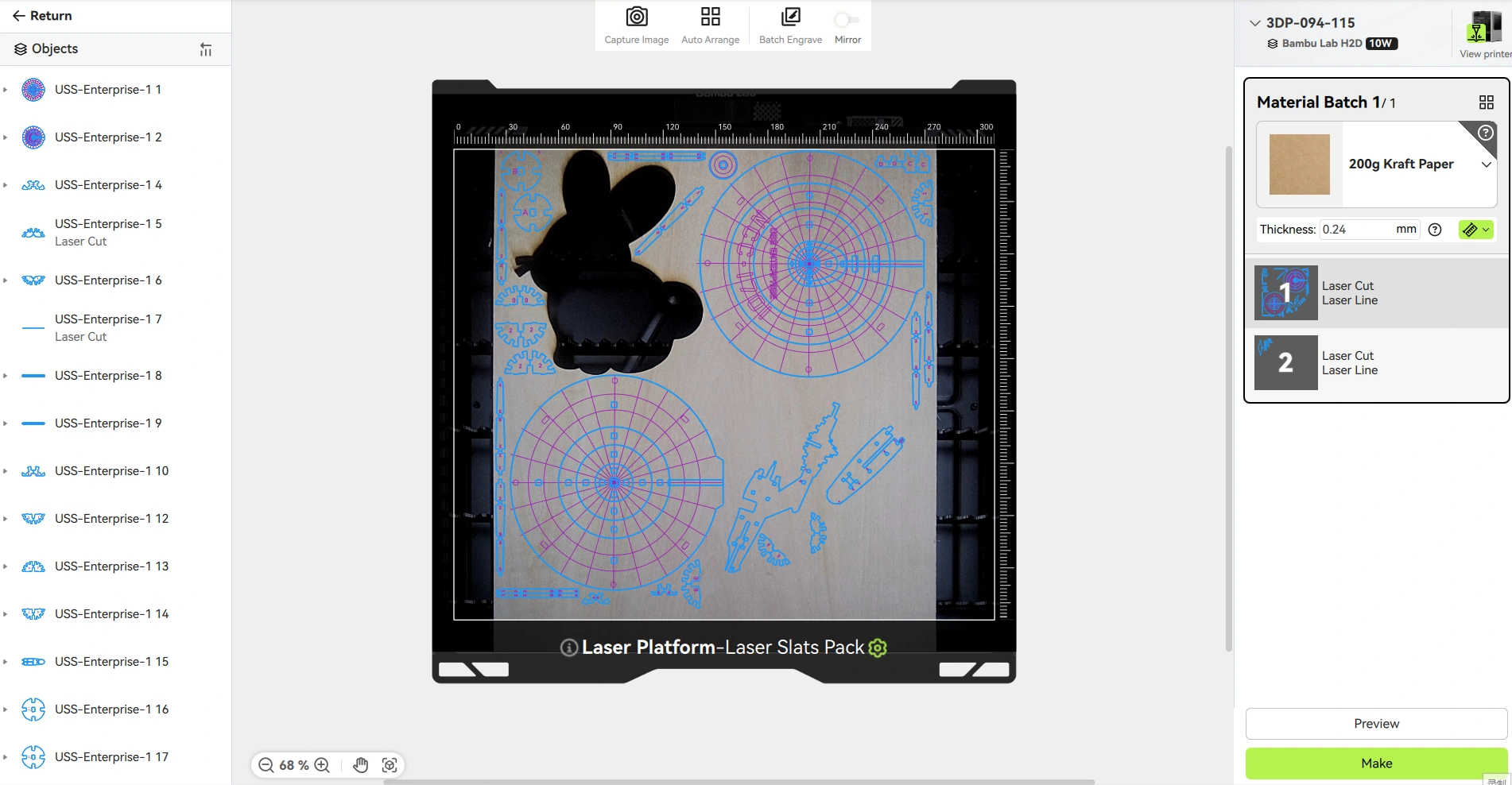The height and width of the screenshot is (785, 1512).
Task: Toggle the Mirror switch
Action: pos(847,19)
